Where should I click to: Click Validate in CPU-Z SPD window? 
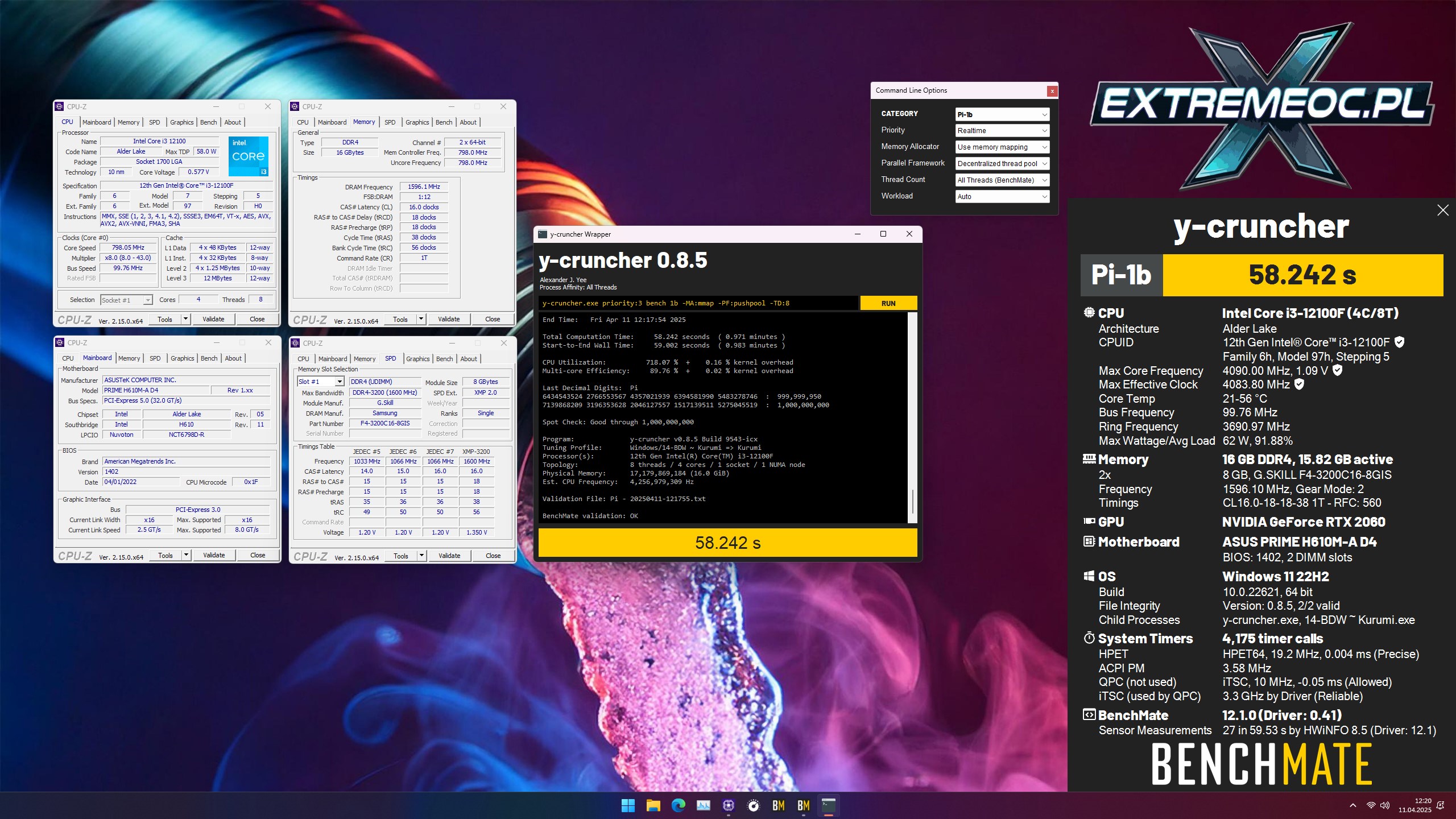[449, 556]
